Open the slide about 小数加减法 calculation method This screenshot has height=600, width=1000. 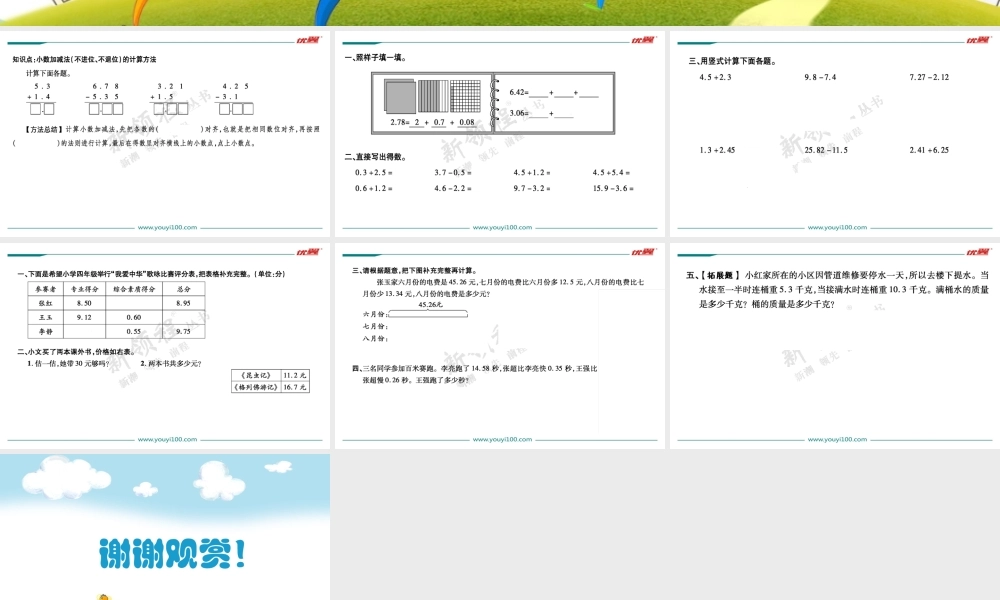(165, 135)
